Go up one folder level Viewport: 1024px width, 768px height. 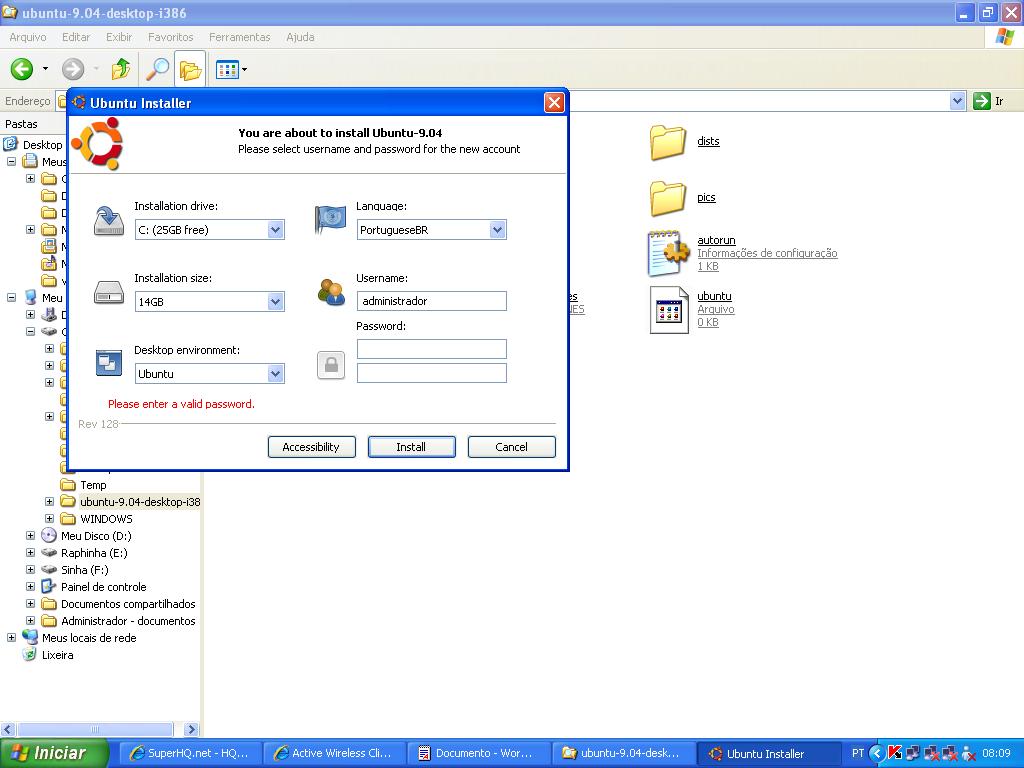[121, 69]
